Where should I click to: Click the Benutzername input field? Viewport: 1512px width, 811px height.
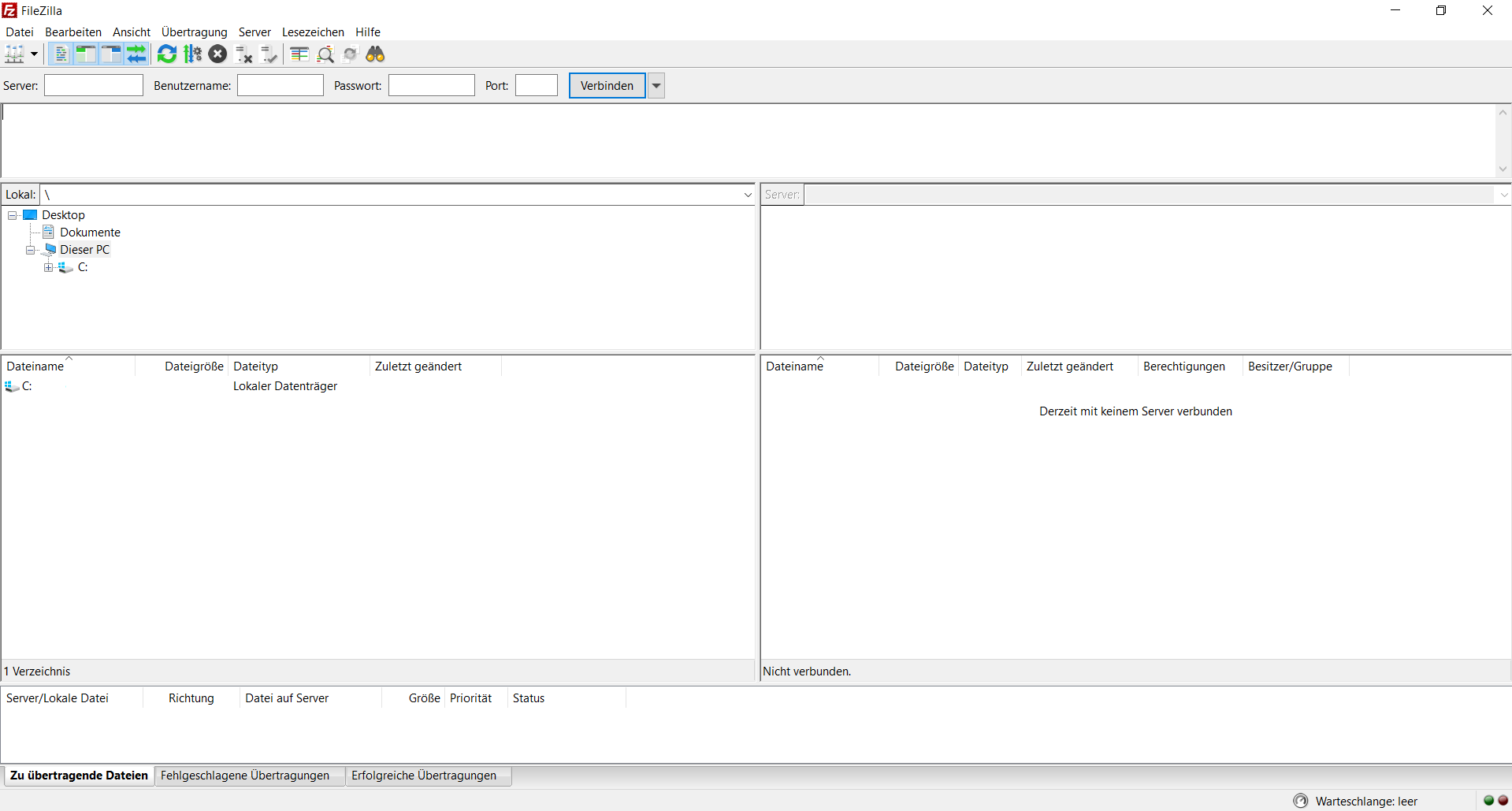pos(280,85)
